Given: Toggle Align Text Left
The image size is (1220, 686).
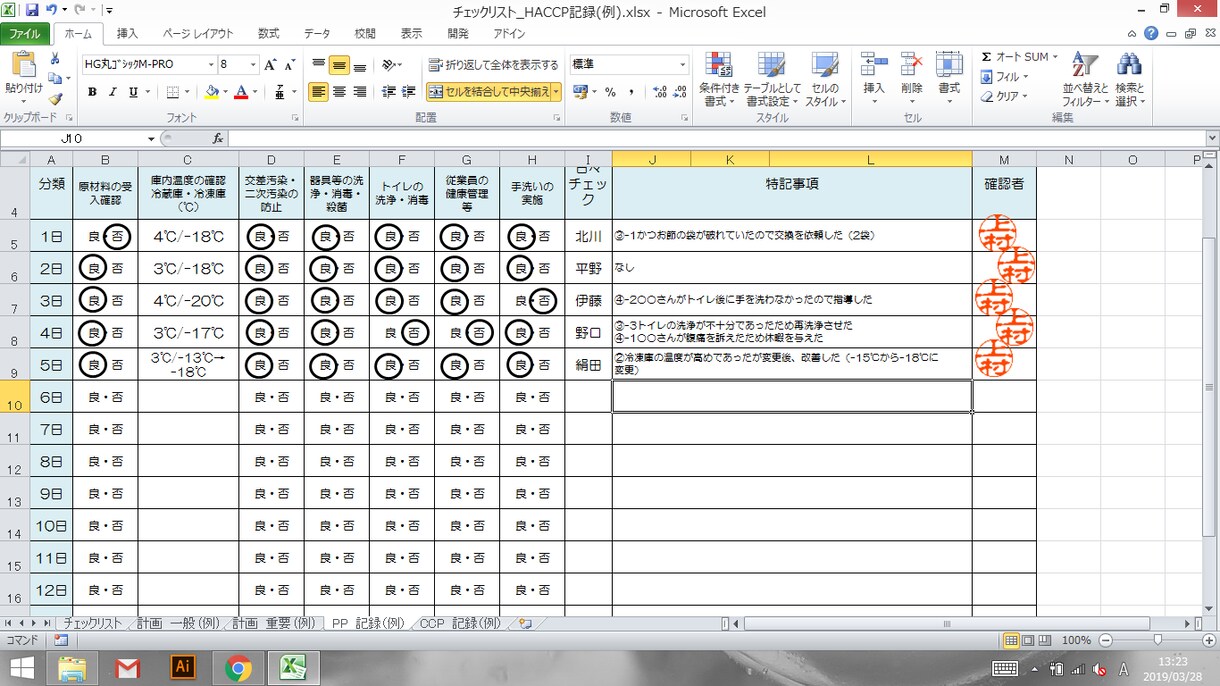Looking at the screenshot, I should [x=318, y=92].
